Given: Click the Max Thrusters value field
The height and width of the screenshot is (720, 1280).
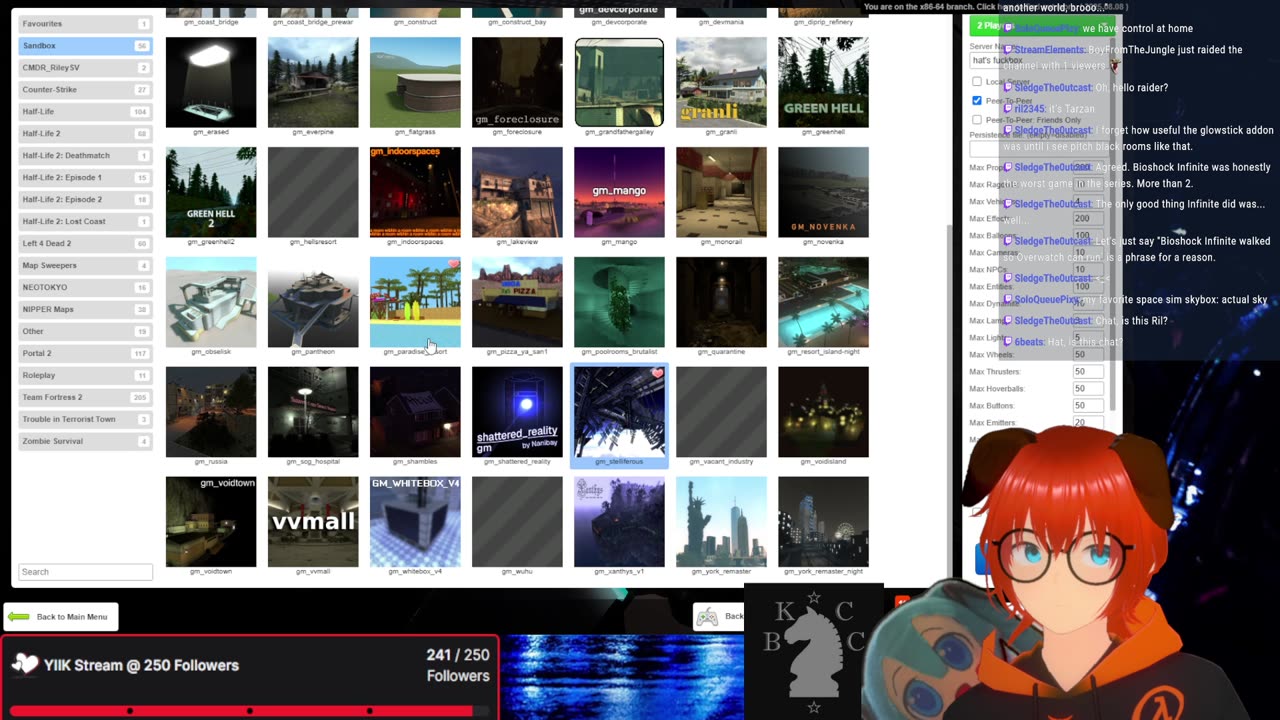Looking at the screenshot, I should pyautogui.click(x=1088, y=371).
